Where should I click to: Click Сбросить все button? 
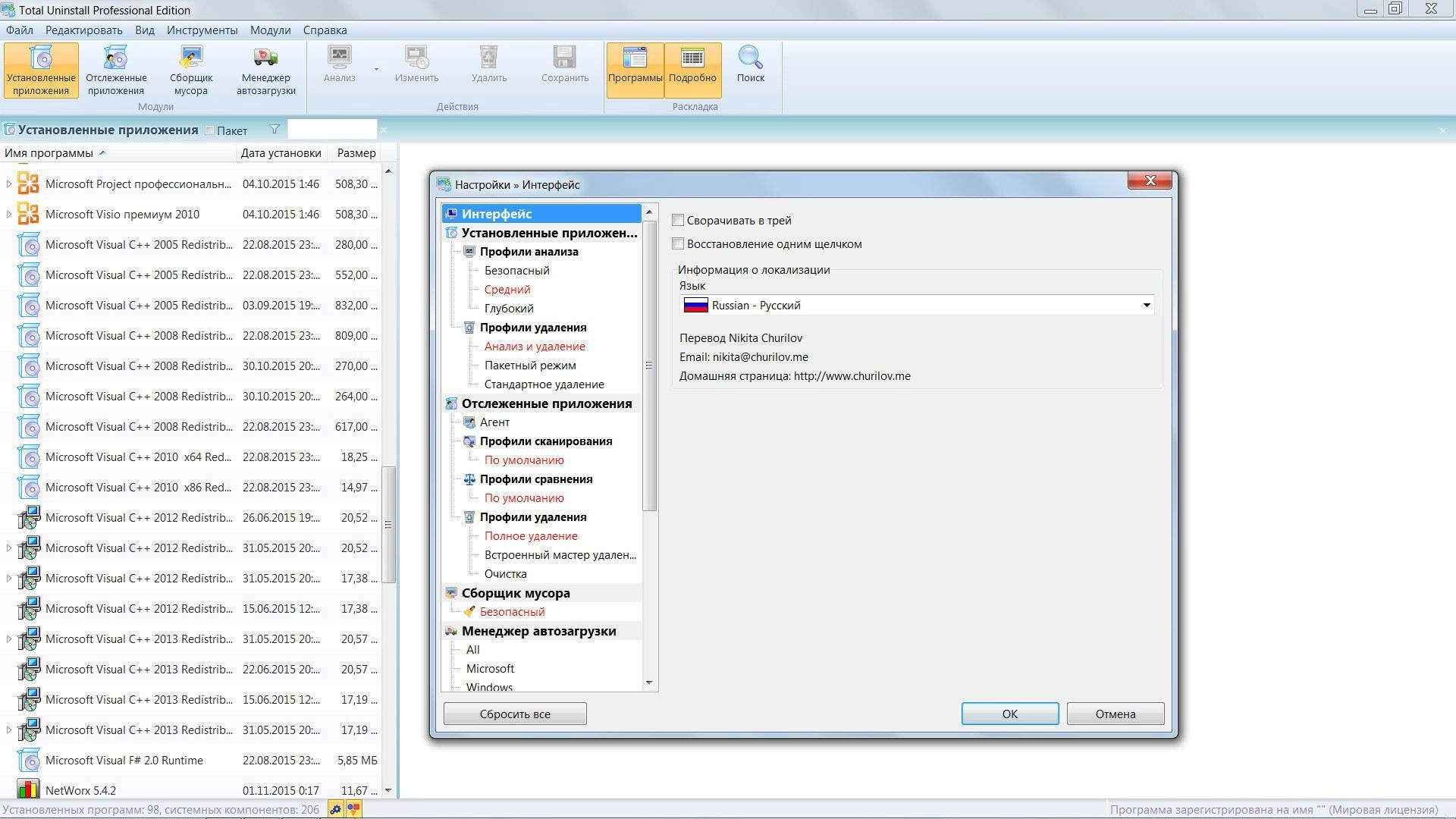coord(515,714)
